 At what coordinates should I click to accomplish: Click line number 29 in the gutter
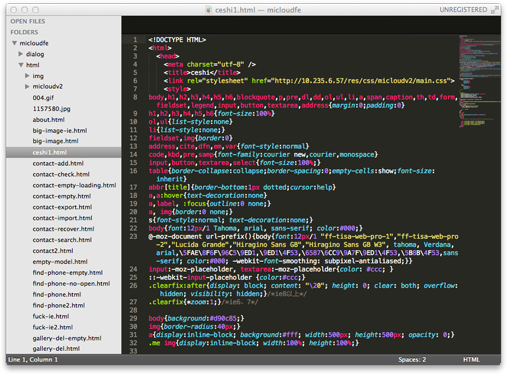pos(133,318)
